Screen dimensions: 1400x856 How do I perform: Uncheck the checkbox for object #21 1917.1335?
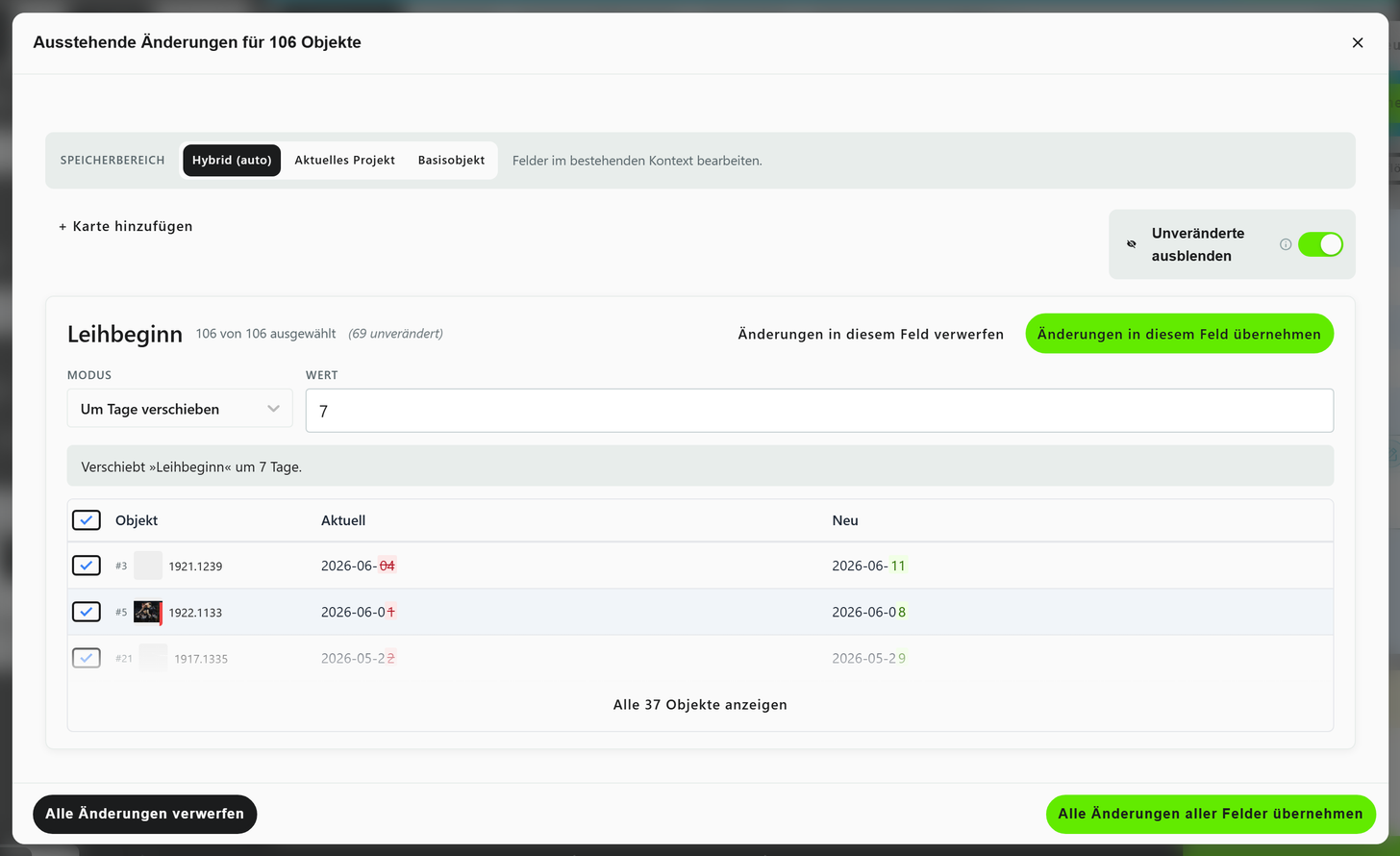[87, 658]
